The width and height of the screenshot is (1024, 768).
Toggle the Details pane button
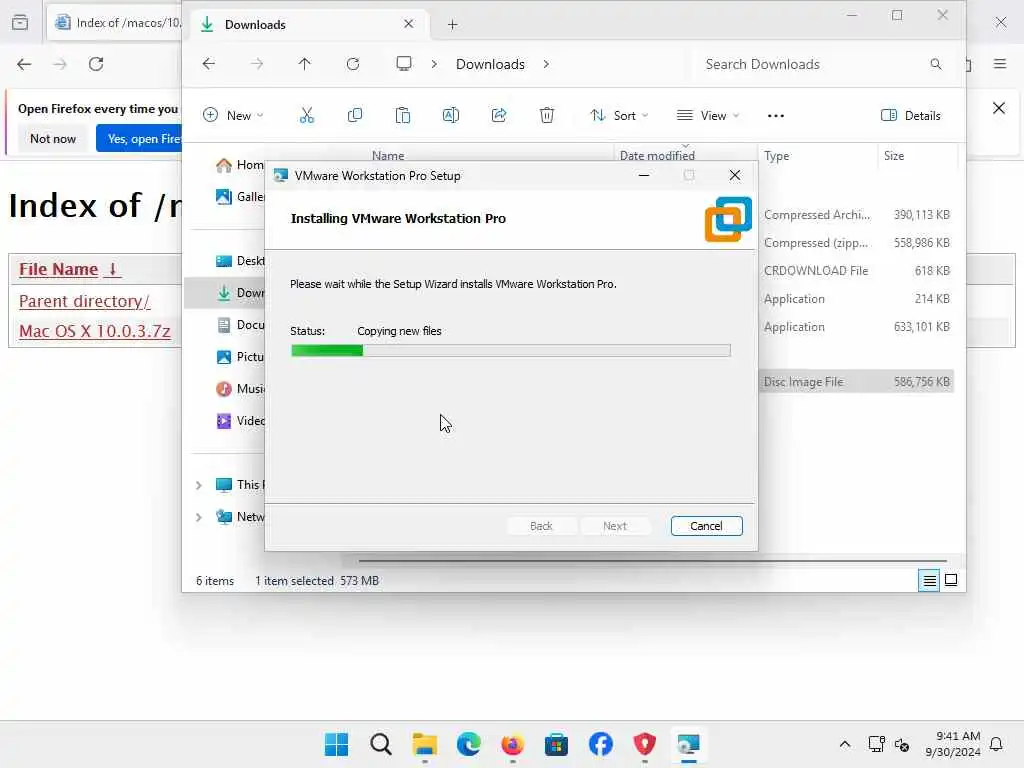click(910, 116)
